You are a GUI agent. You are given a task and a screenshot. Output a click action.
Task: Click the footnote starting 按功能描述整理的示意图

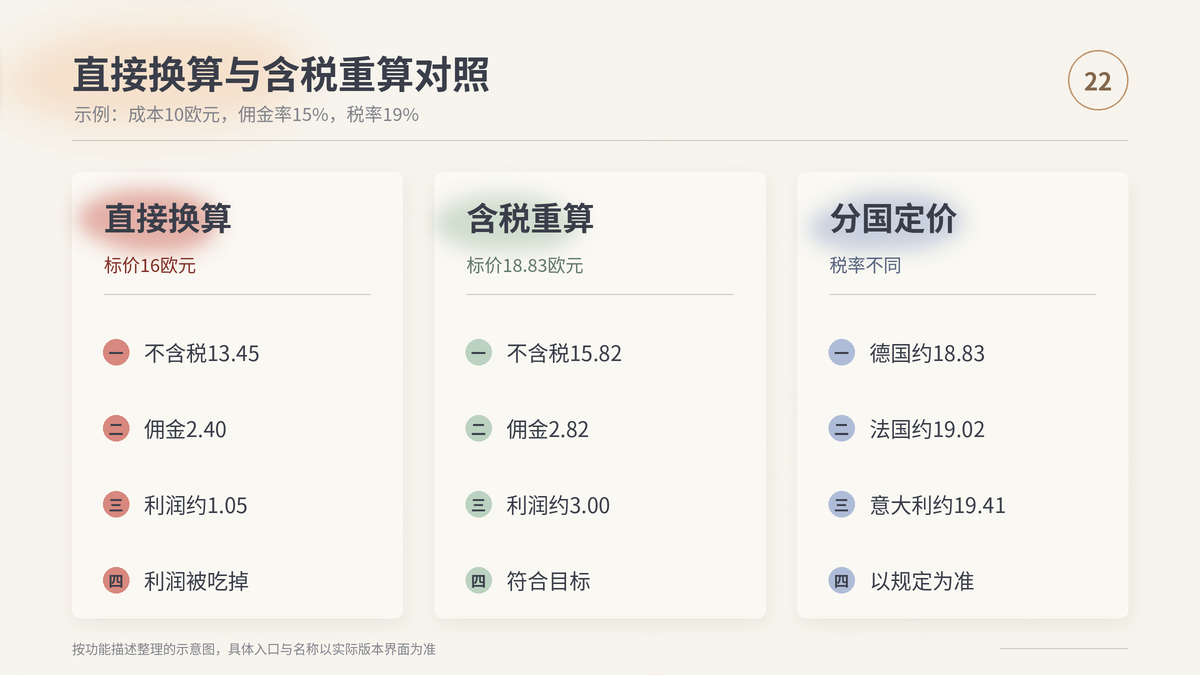pos(254,649)
